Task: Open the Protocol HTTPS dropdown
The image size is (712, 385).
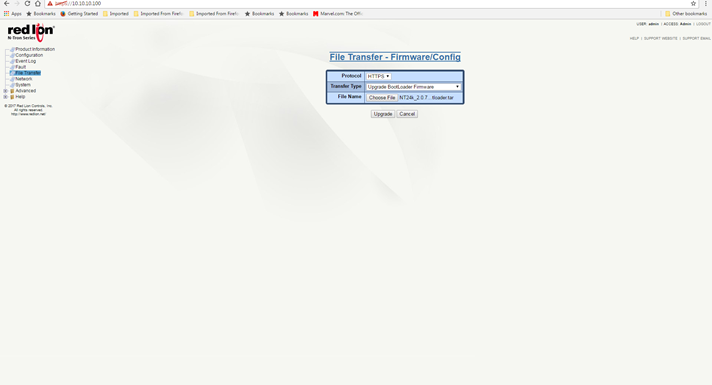Action: 379,76
